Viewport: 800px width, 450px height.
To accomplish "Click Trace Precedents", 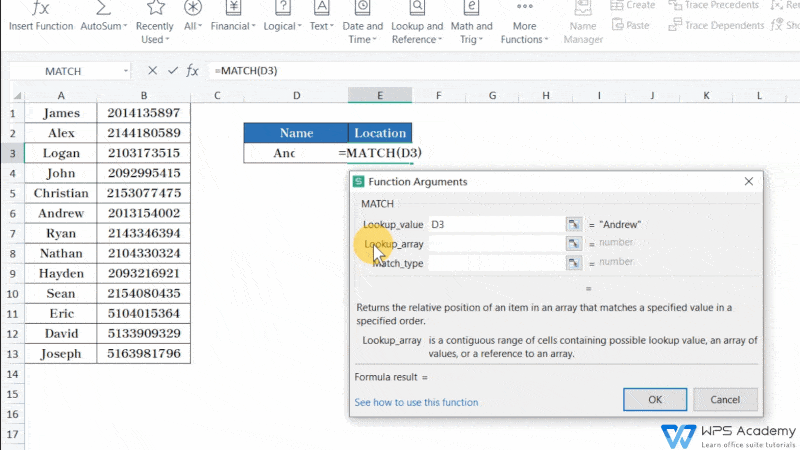I will 714,5.
